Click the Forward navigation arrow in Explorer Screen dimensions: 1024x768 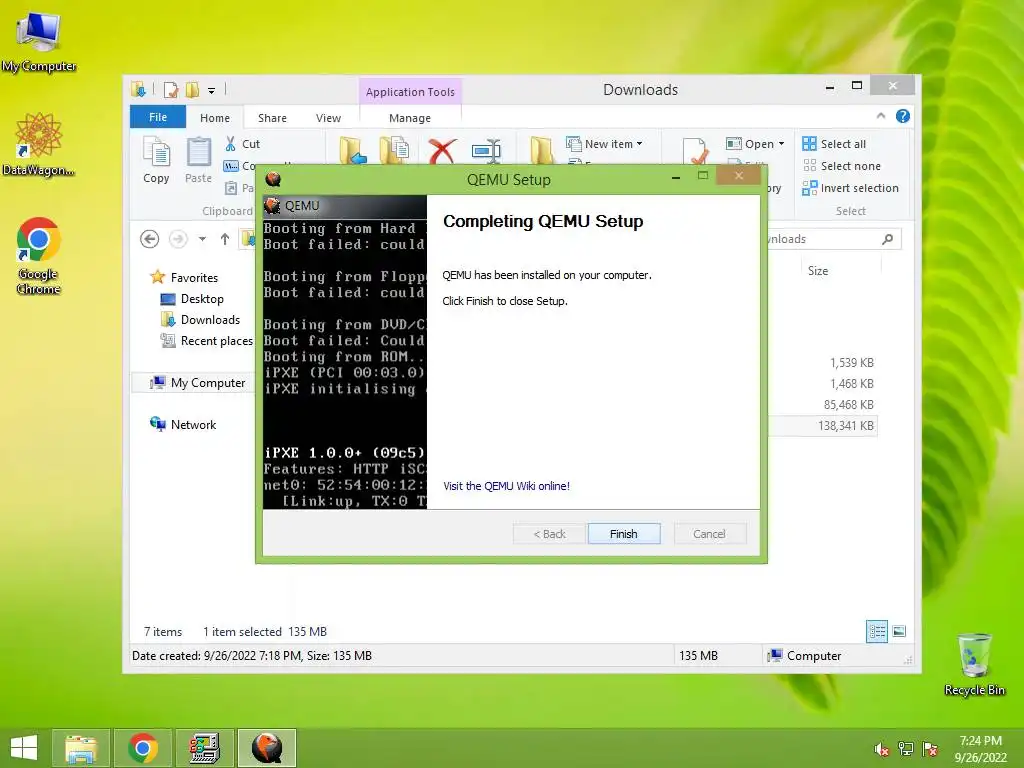click(x=178, y=239)
